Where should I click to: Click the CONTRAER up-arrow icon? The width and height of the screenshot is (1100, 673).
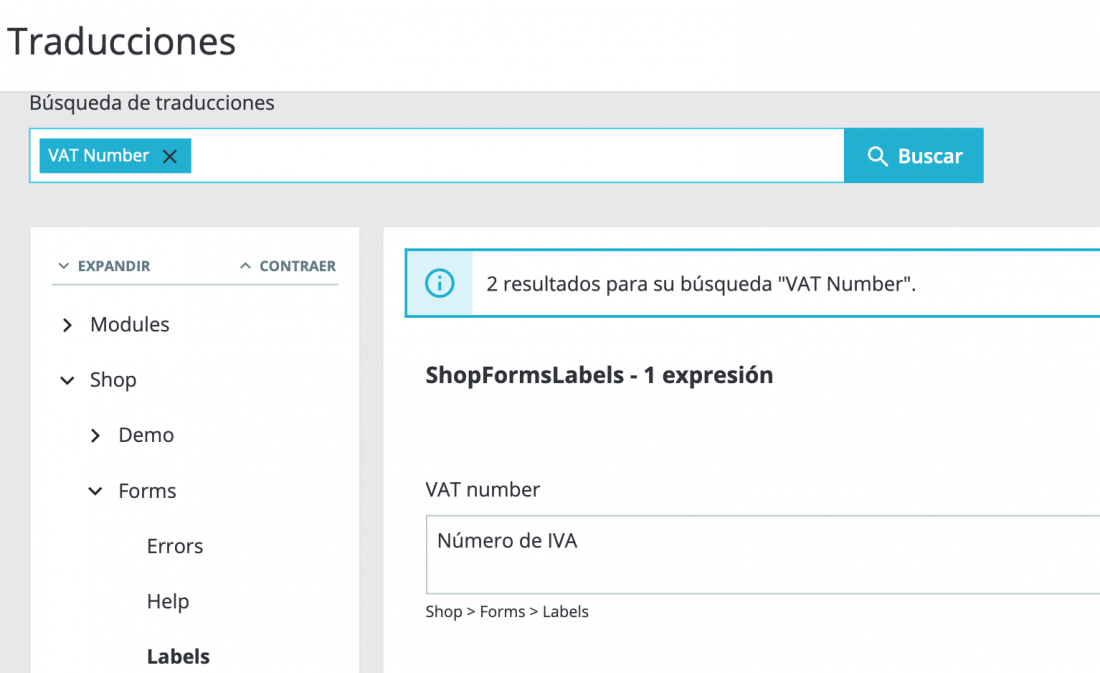[x=245, y=266]
